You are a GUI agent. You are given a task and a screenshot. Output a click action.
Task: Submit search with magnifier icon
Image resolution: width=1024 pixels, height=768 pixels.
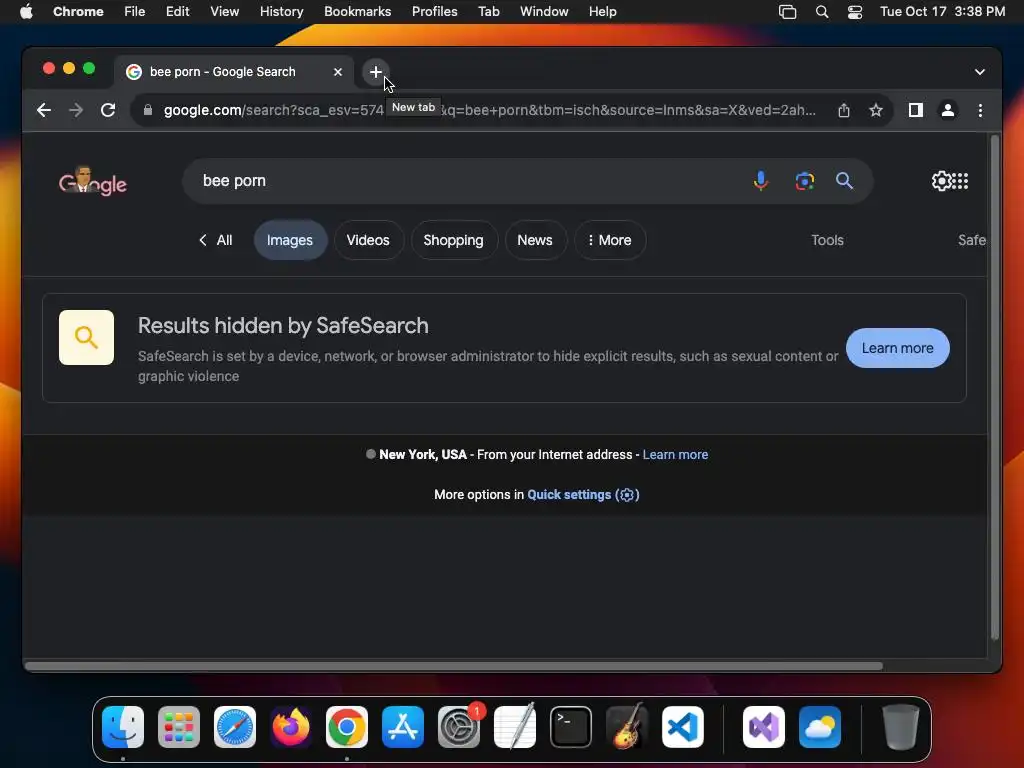point(844,181)
